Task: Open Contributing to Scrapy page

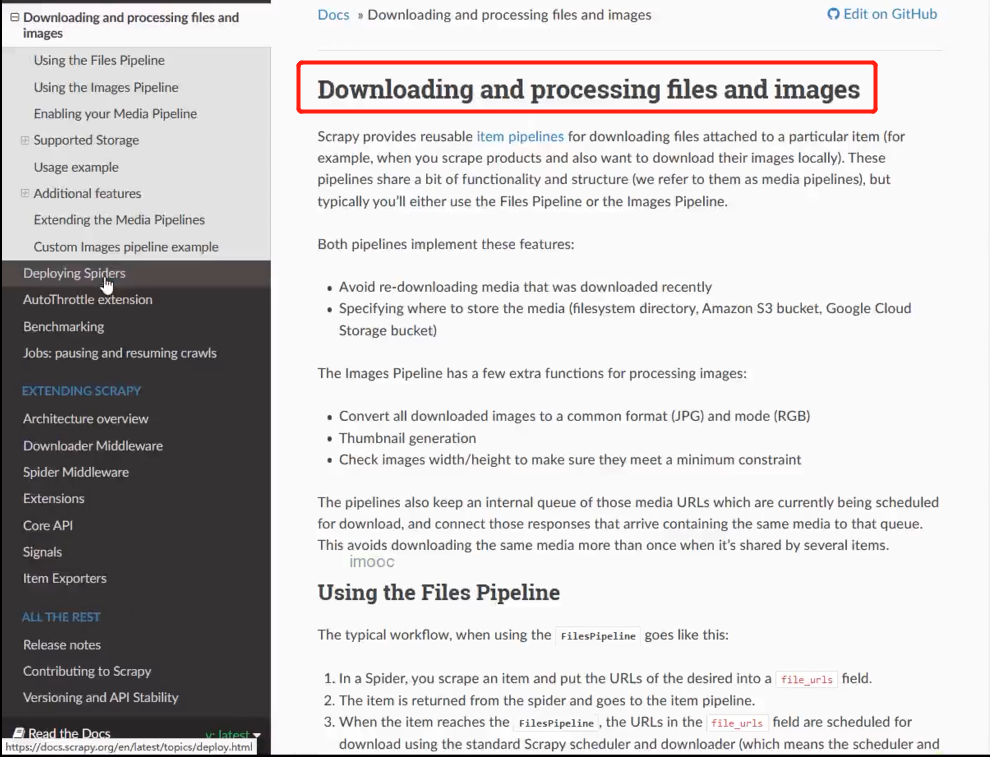Action: pos(87,671)
